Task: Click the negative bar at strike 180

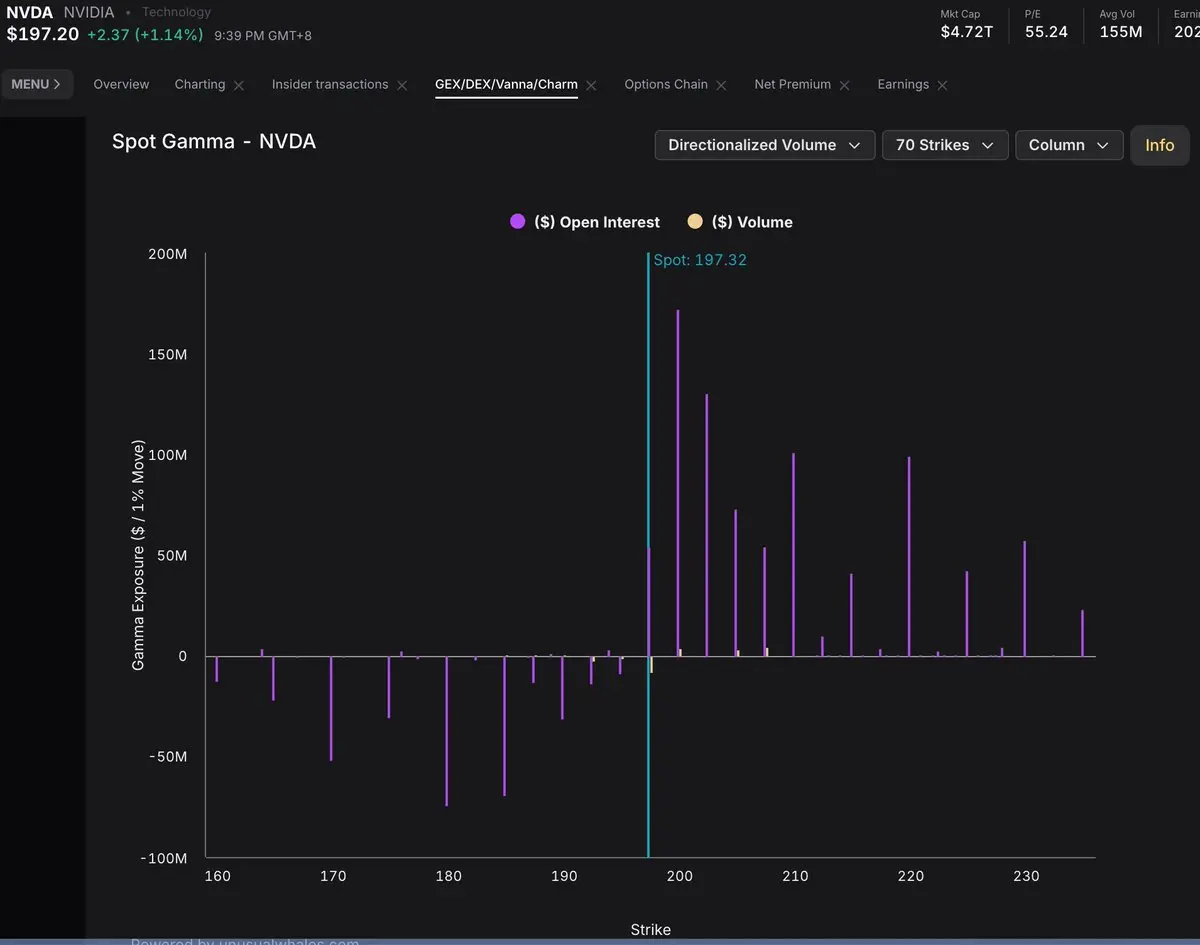Action: click(x=447, y=731)
